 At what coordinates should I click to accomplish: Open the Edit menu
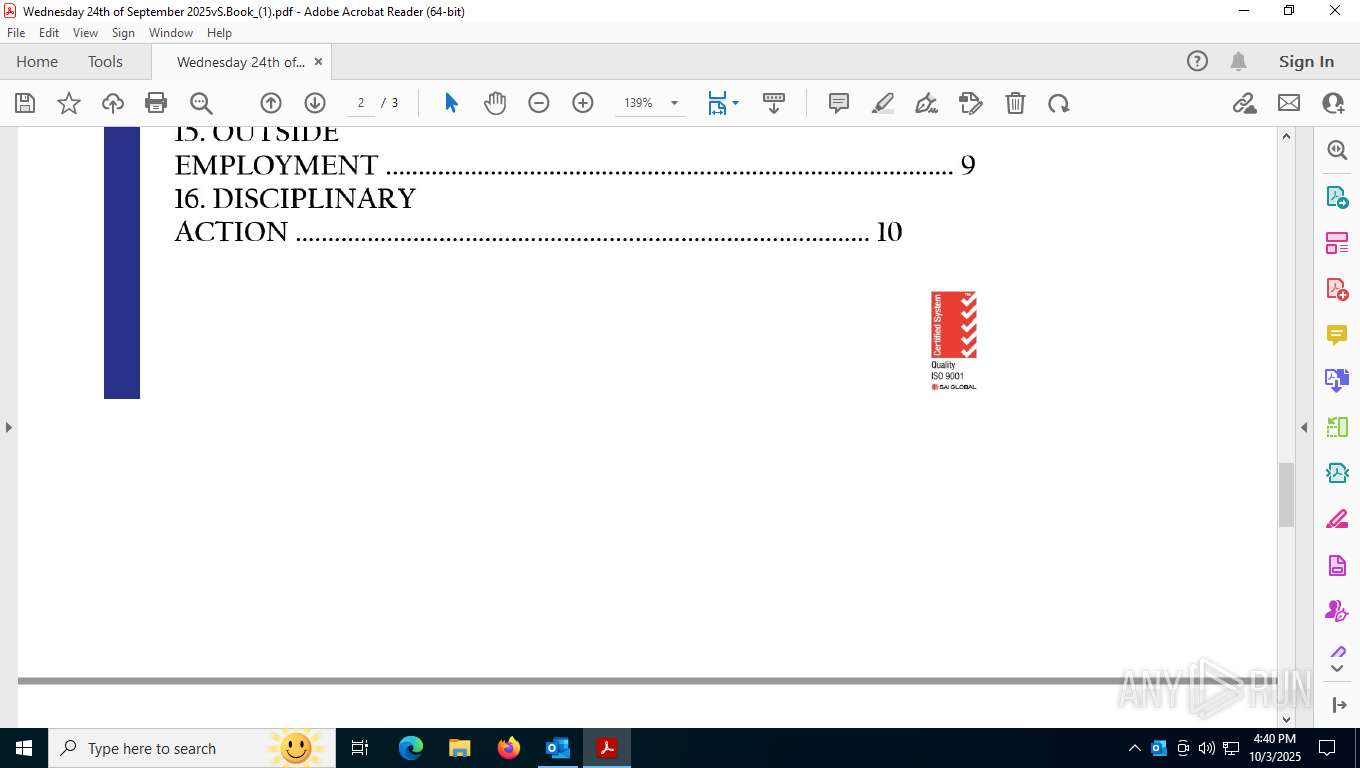tap(49, 33)
